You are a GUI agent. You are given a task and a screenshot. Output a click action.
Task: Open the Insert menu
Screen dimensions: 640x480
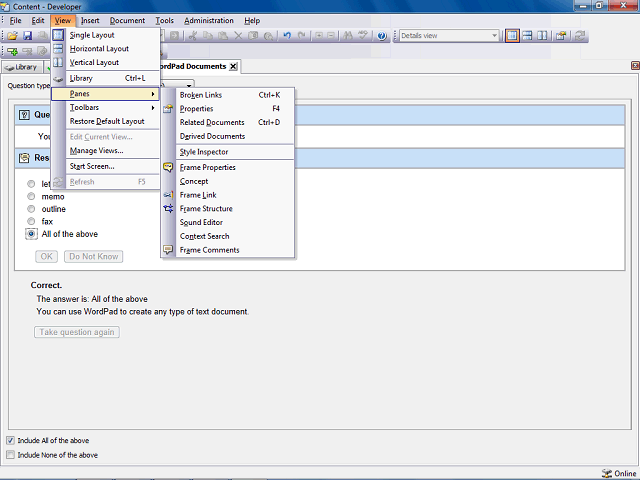[90, 20]
